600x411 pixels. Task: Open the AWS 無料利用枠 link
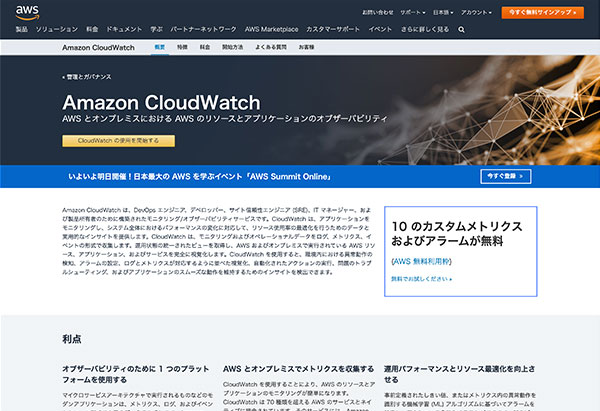(421, 261)
